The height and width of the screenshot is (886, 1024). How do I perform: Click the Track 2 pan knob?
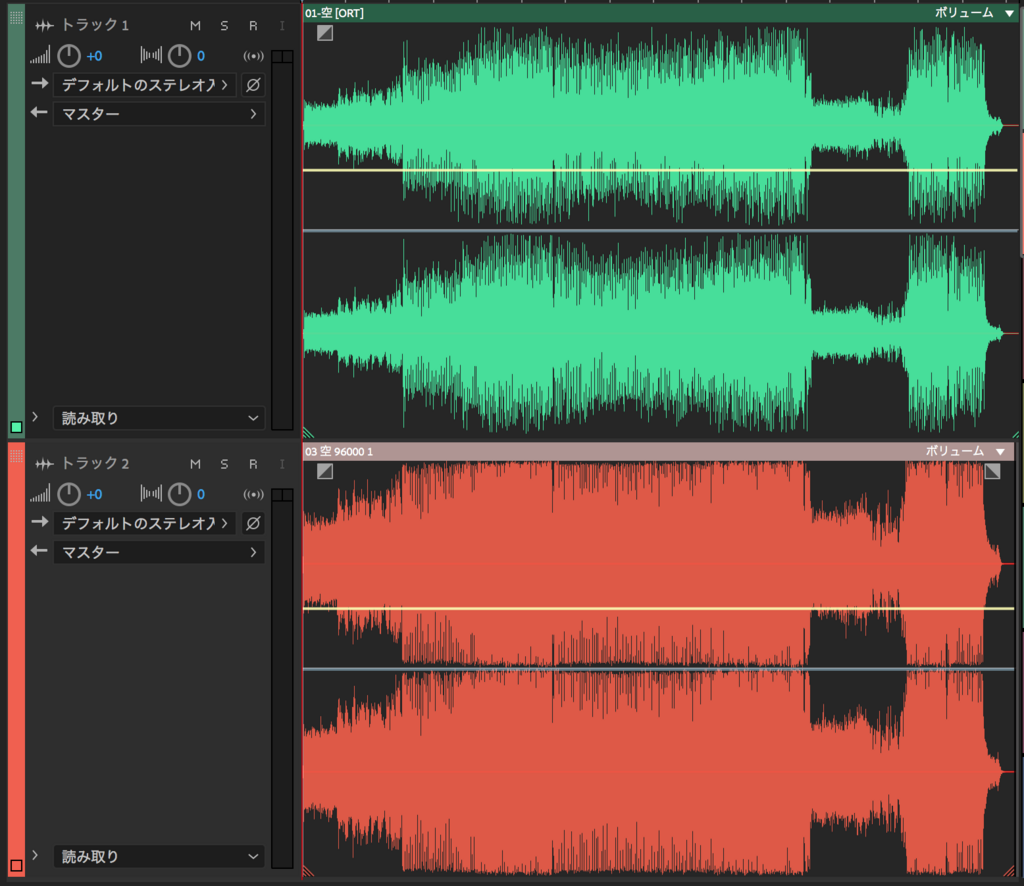[180, 494]
